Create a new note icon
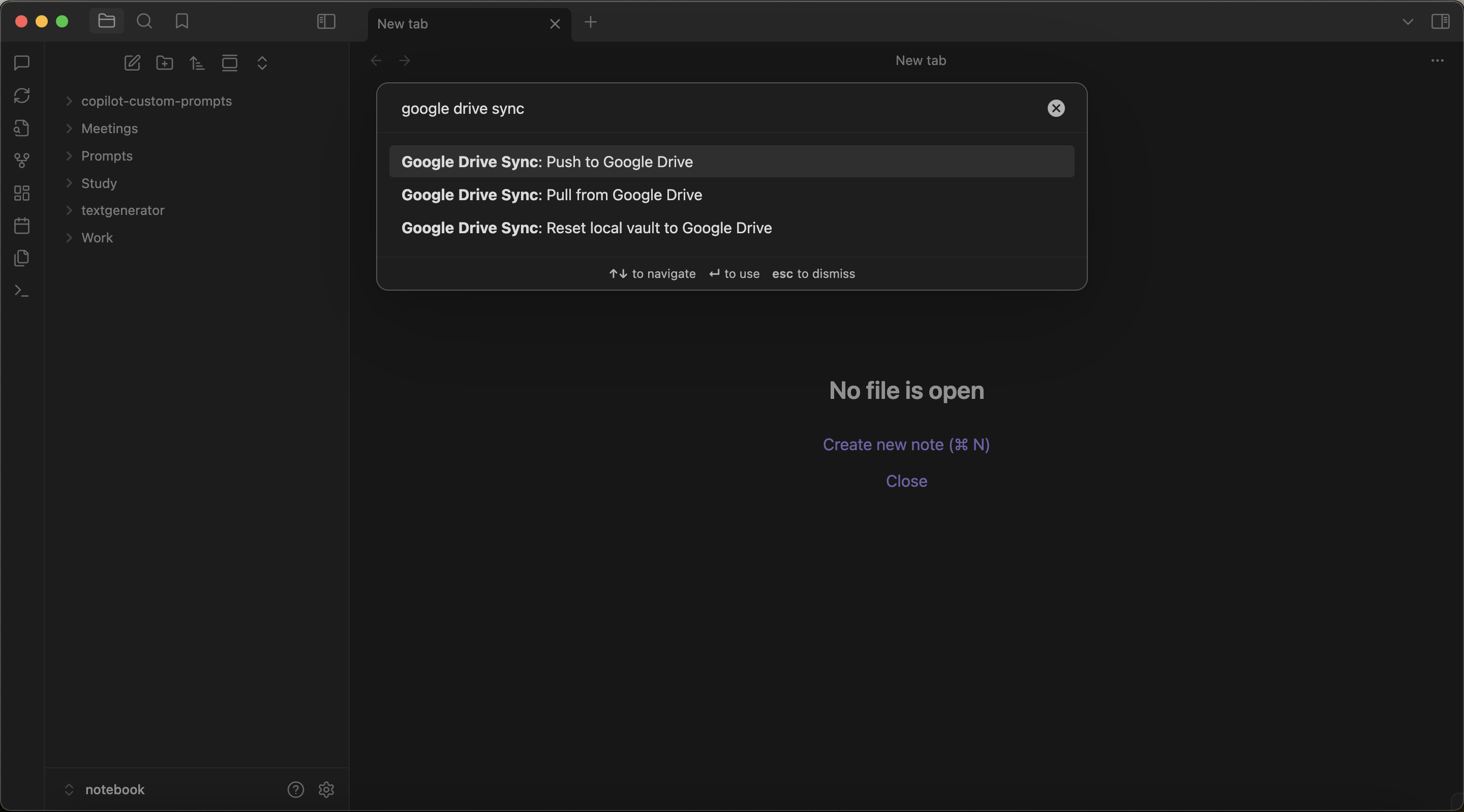The image size is (1464, 812). (132, 63)
